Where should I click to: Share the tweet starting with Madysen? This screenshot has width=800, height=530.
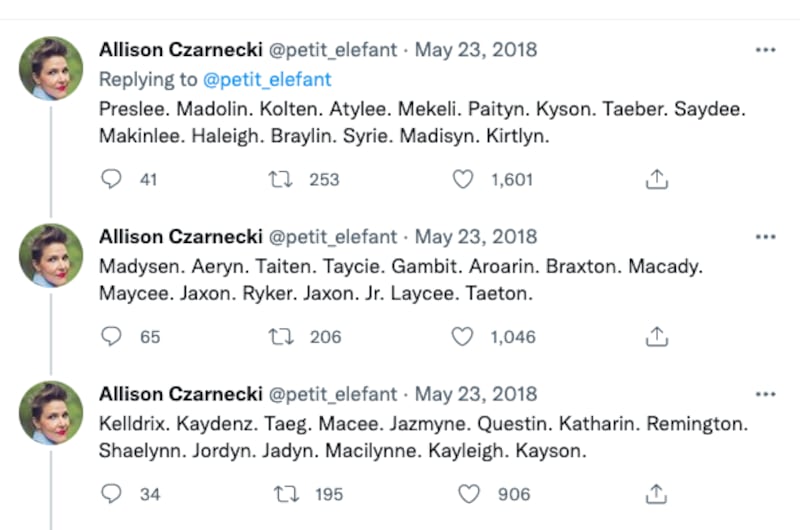(656, 337)
